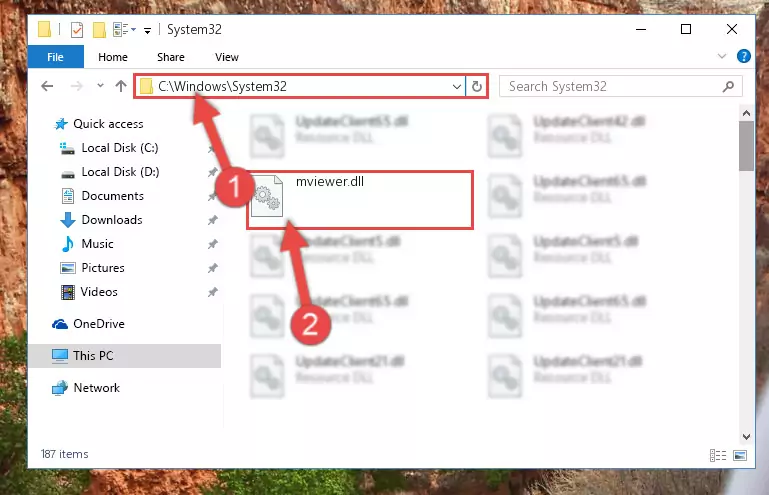Go forward with the Forward arrow
This screenshot has height=495, width=769.
[x=77, y=86]
